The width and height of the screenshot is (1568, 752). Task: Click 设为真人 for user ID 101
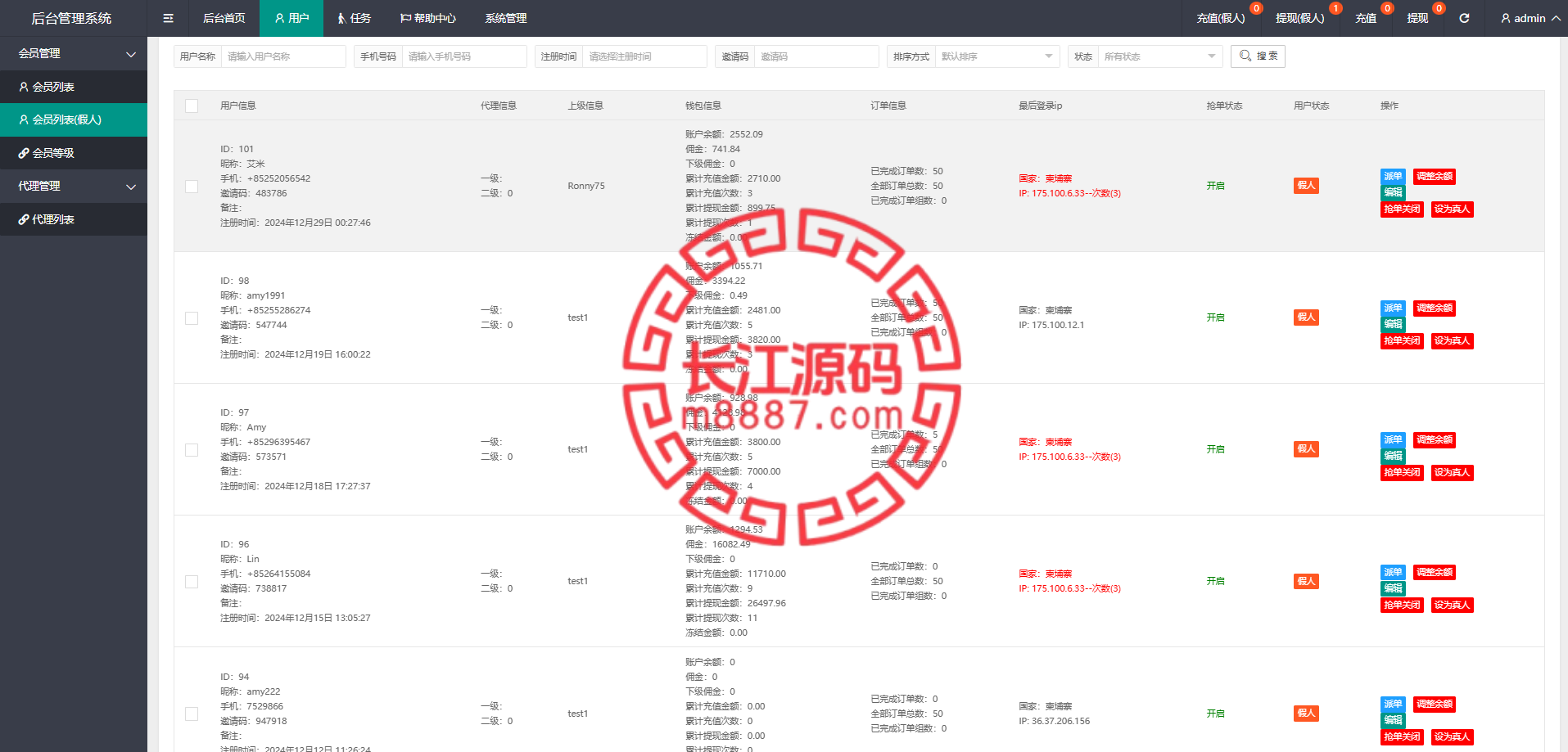(1452, 209)
